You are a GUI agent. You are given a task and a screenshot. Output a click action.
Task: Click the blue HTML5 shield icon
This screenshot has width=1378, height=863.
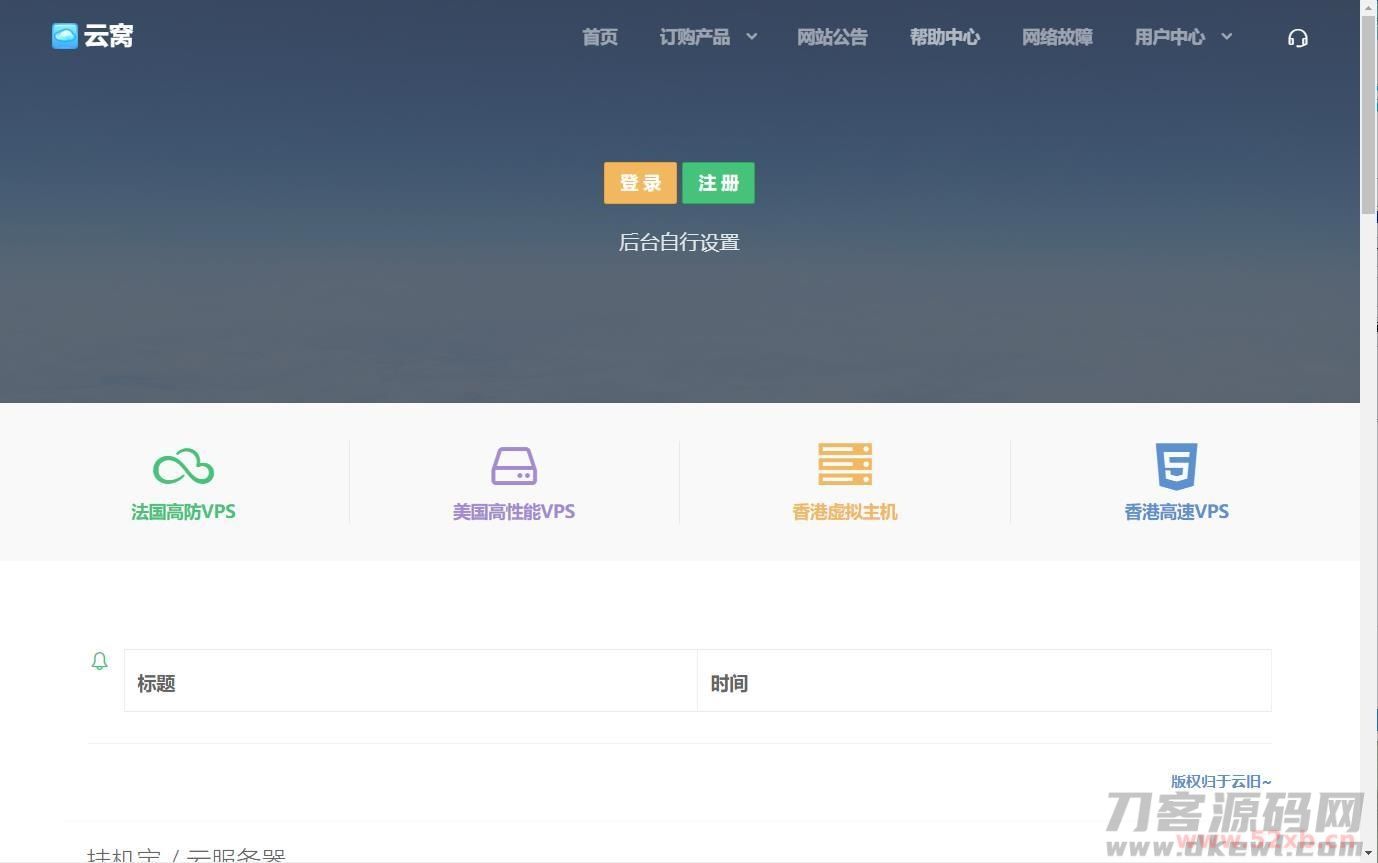1176,466
